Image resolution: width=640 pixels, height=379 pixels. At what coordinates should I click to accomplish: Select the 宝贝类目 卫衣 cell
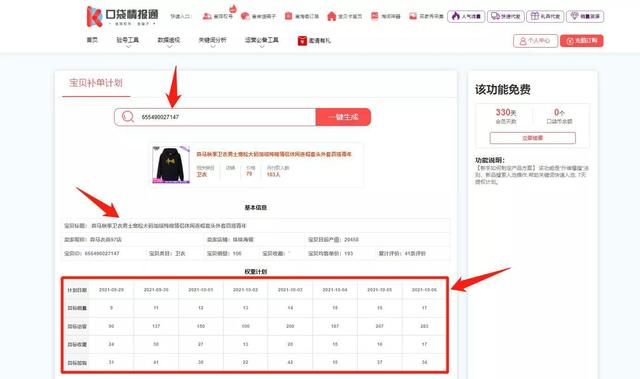pyautogui.click(x=167, y=253)
